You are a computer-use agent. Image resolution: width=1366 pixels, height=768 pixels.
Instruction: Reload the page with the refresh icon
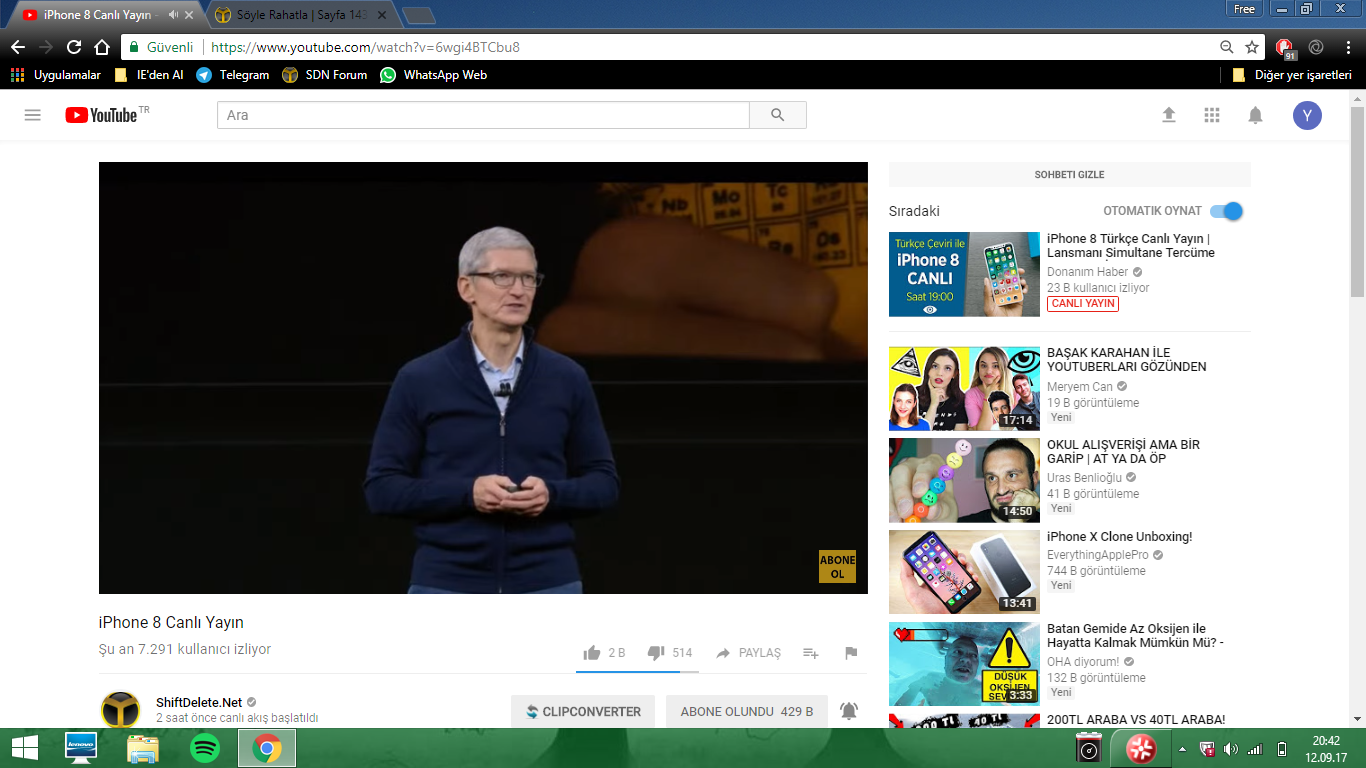coord(74,47)
